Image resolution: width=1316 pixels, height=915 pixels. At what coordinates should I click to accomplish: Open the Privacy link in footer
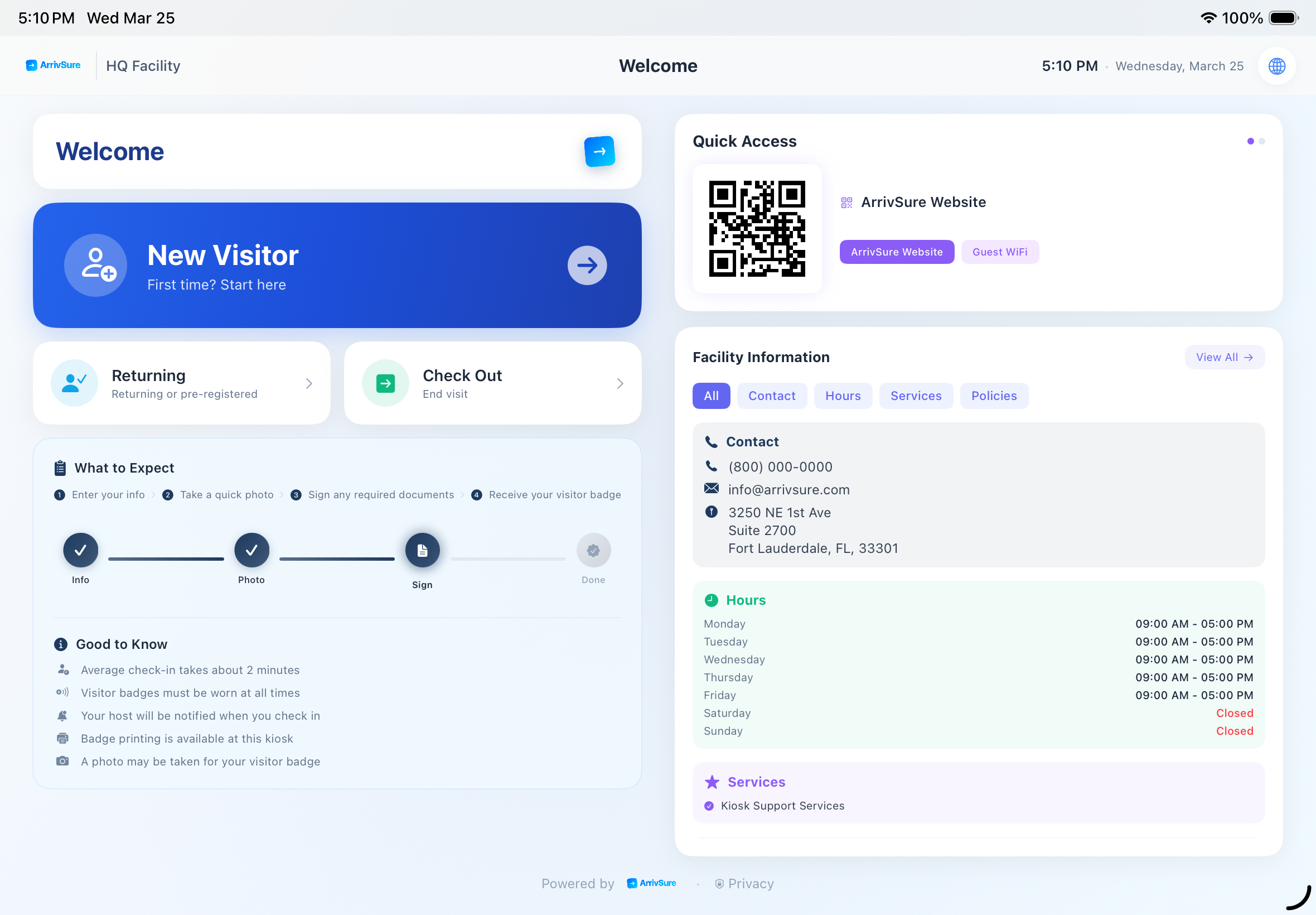point(744,883)
